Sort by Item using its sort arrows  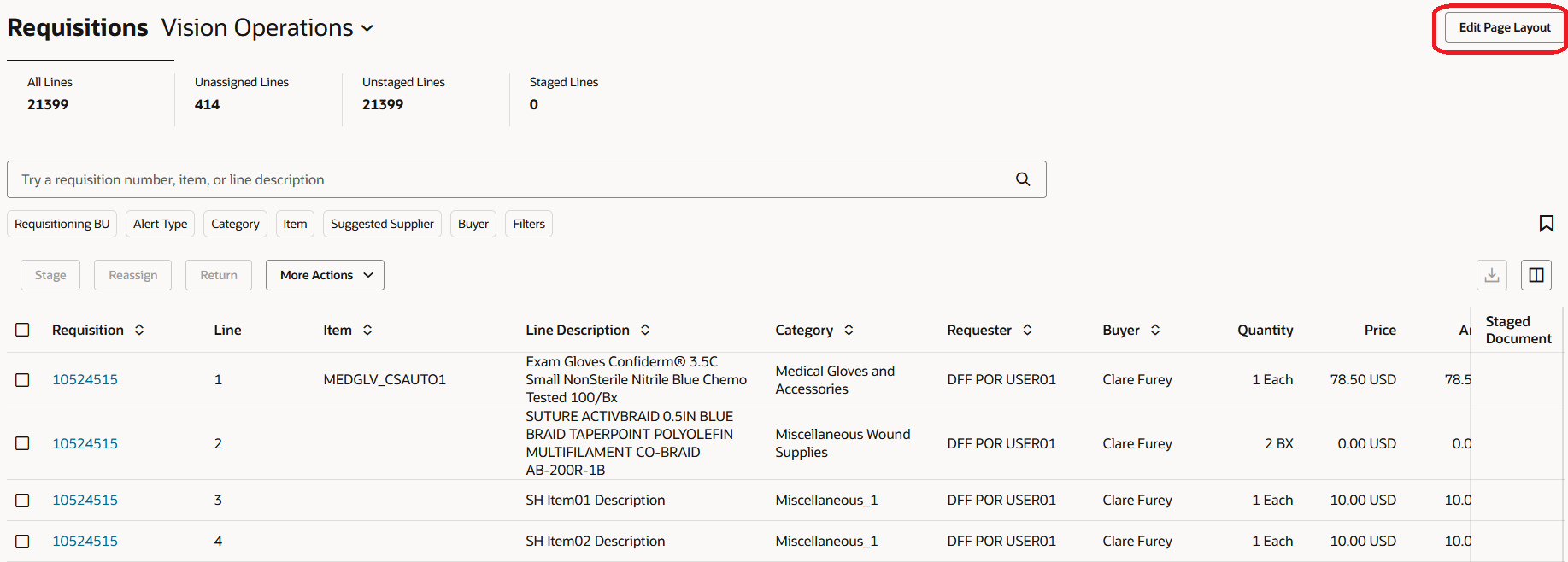point(367,330)
